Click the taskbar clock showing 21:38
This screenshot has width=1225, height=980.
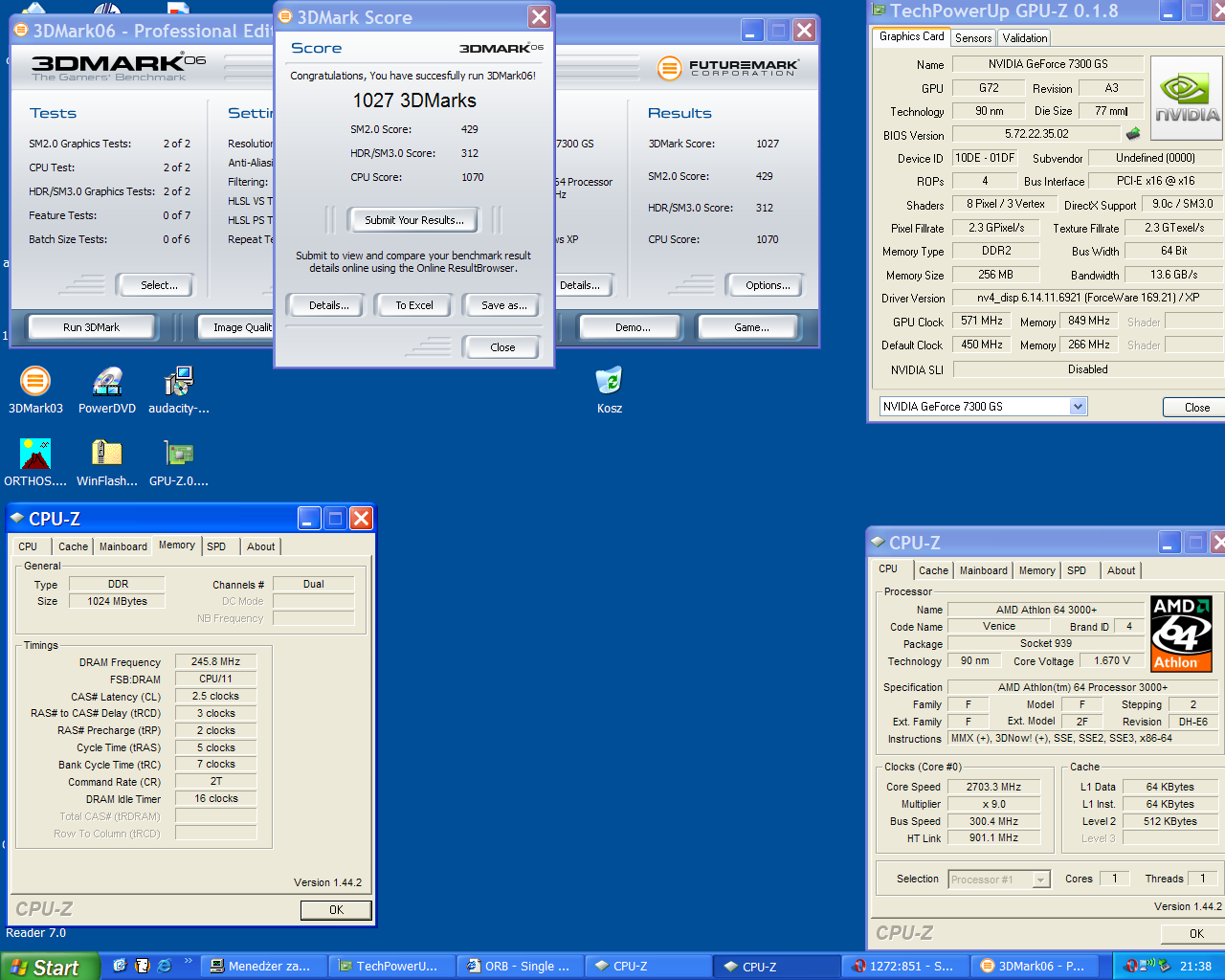point(1195,967)
